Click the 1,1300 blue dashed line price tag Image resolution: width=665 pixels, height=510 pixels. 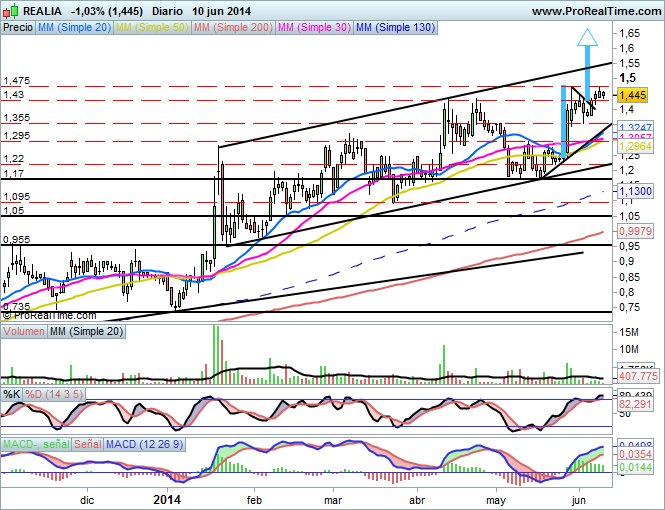click(637, 191)
